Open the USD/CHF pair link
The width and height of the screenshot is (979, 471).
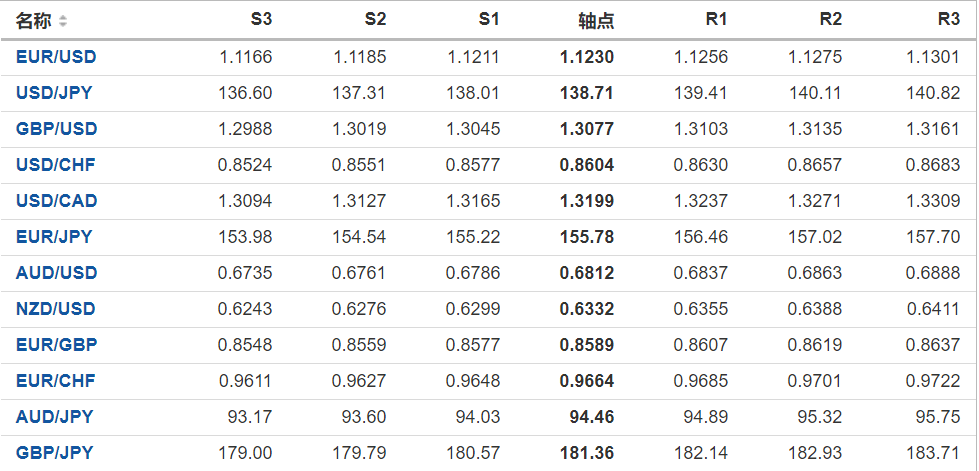pyautogui.click(x=56, y=165)
